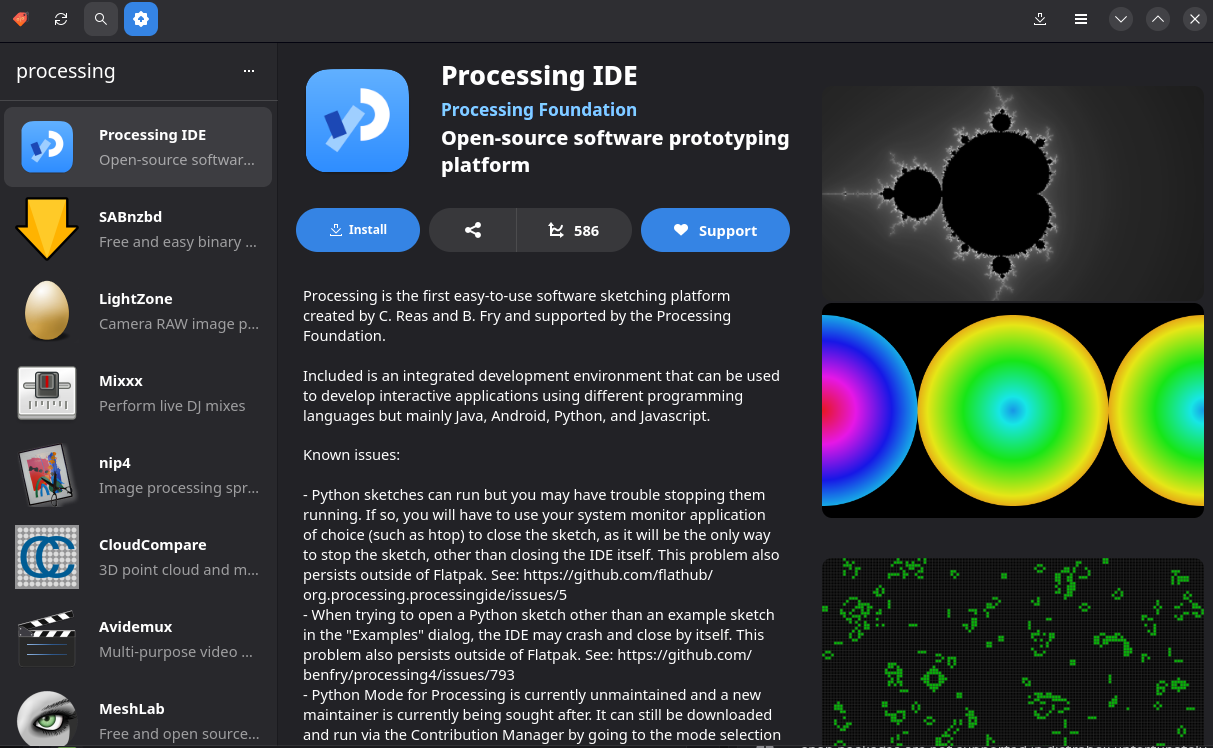The height and width of the screenshot is (748, 1213).
Task: Select Avidemux in results list
Action: pos(138,639)
